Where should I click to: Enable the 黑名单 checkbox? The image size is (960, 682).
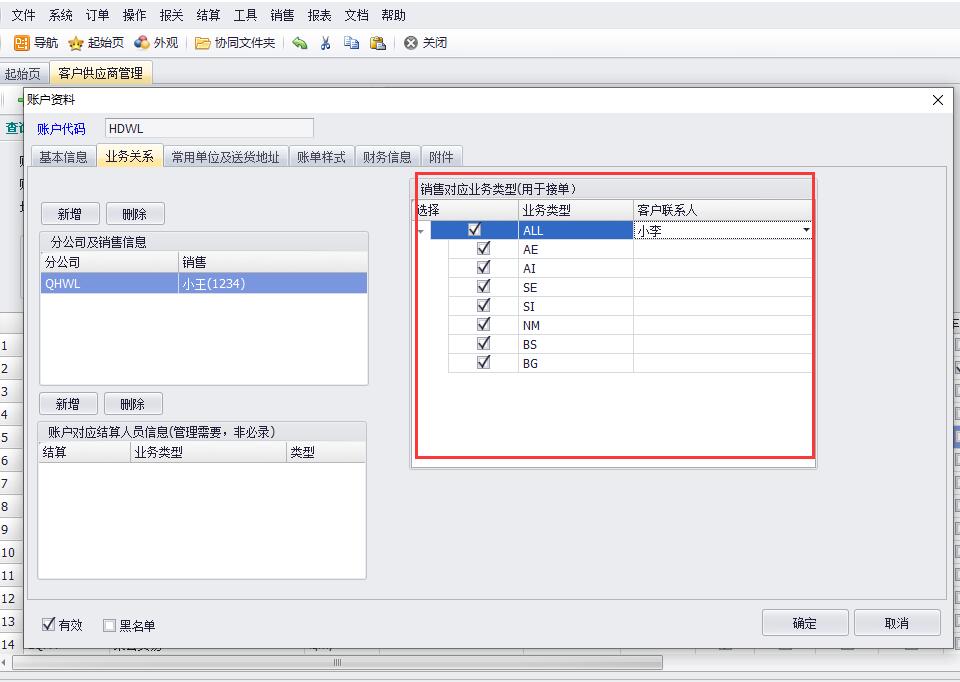click(110, 626)
